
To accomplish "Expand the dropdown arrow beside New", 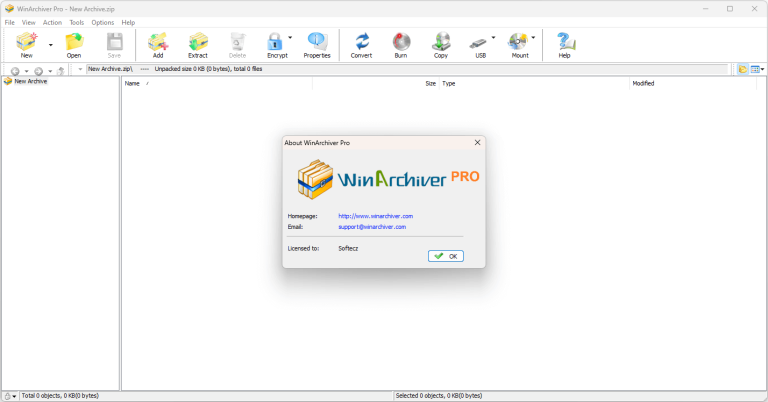I will (x=50, y=38).
